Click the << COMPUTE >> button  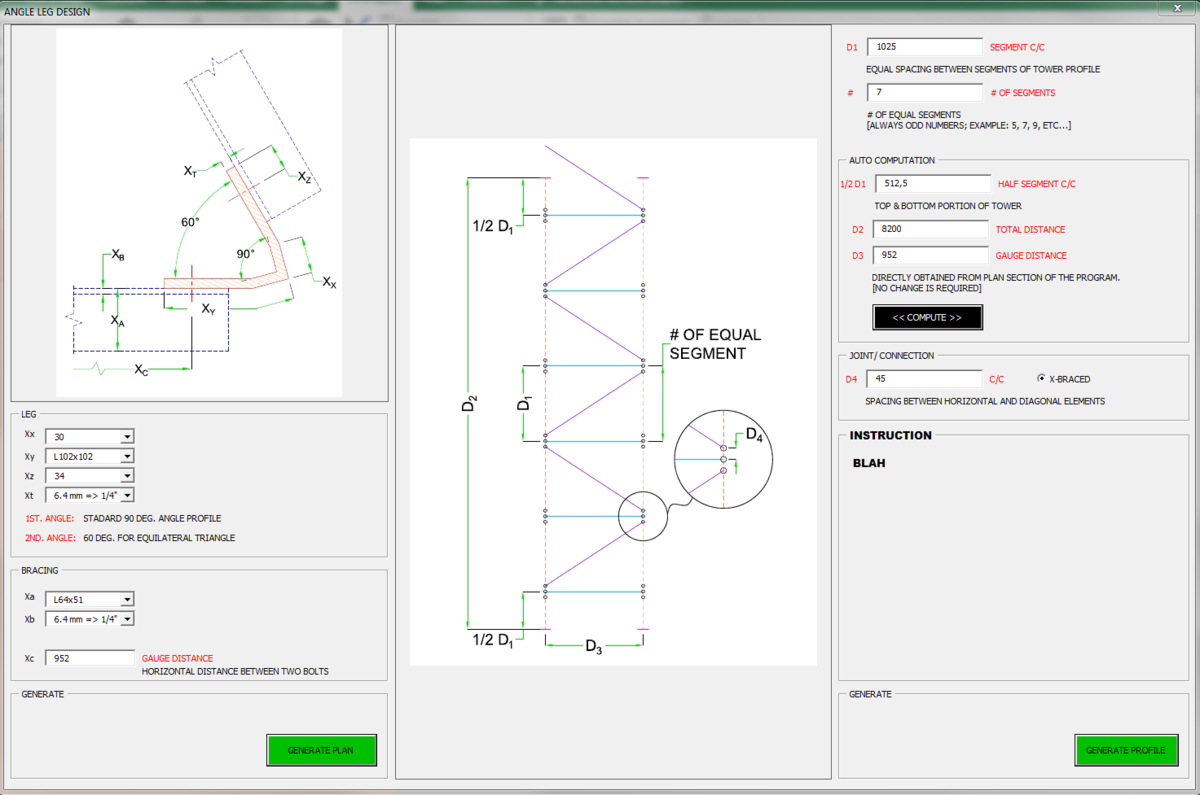[927, 317]
